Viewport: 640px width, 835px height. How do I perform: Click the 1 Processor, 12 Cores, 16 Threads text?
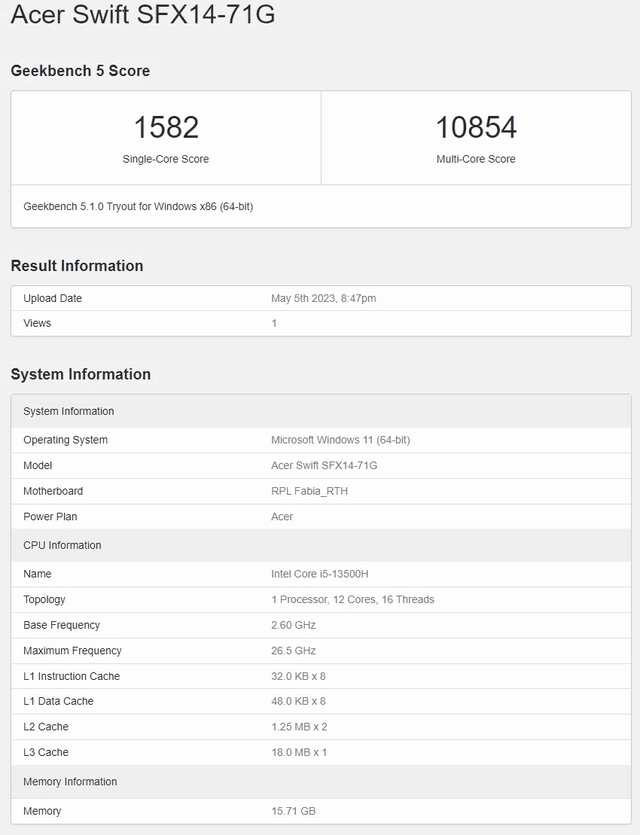click(x=352, y=600)
